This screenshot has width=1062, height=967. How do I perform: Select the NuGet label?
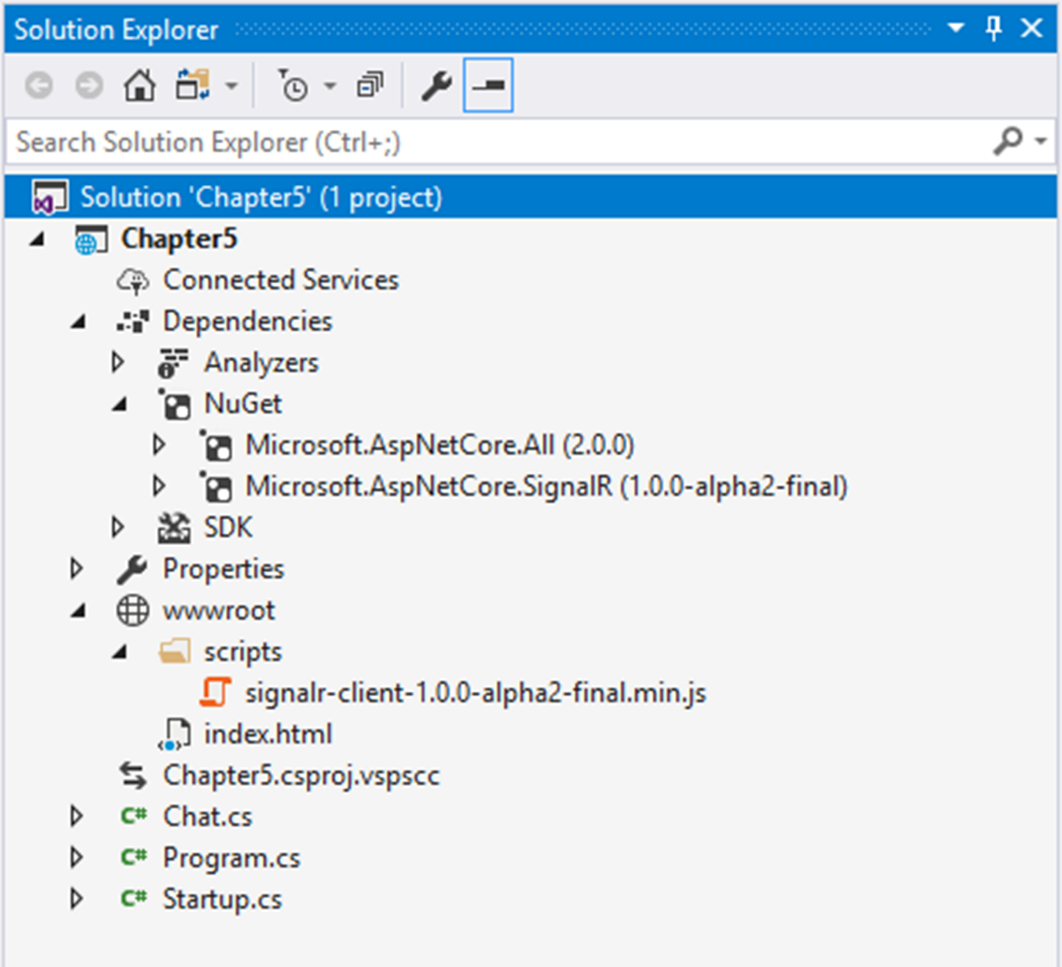(243, 404)
